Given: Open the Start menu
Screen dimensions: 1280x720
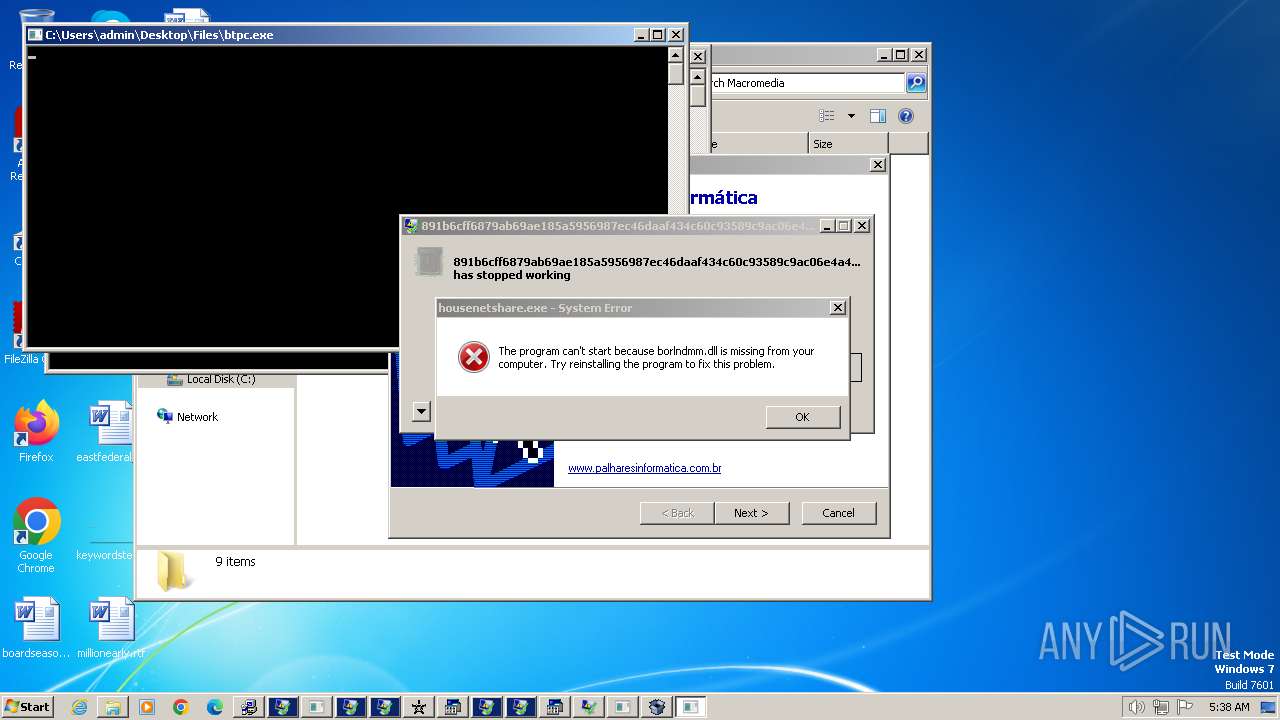Looking at the screenshot, I should [x=27, y=706].
